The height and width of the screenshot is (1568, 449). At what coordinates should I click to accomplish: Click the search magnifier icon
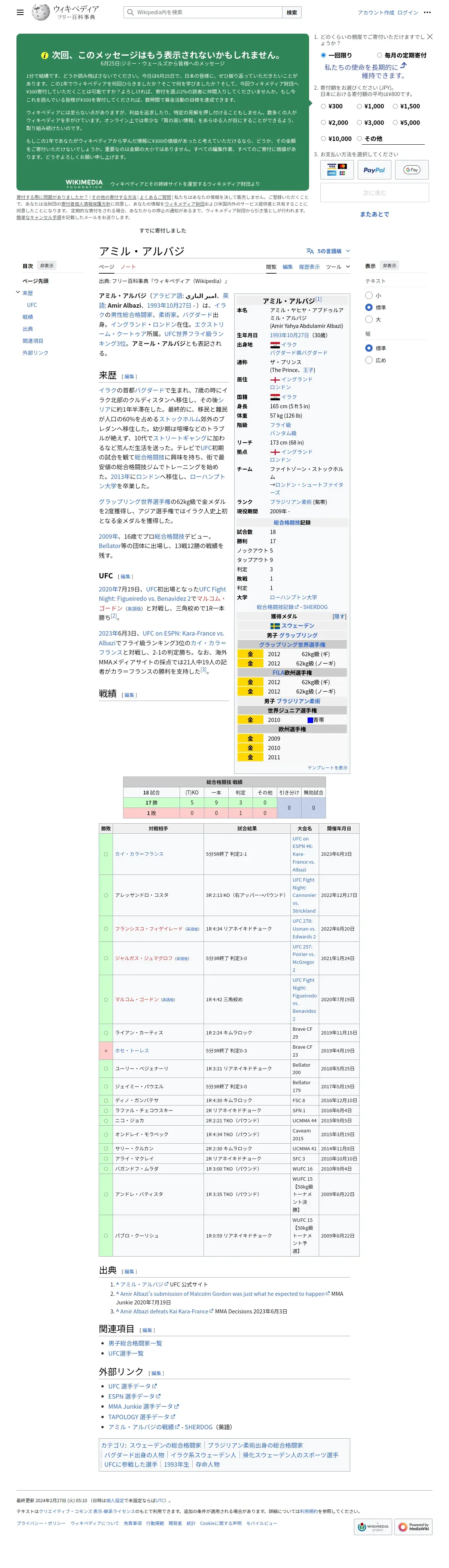click(x=130, y=12)
